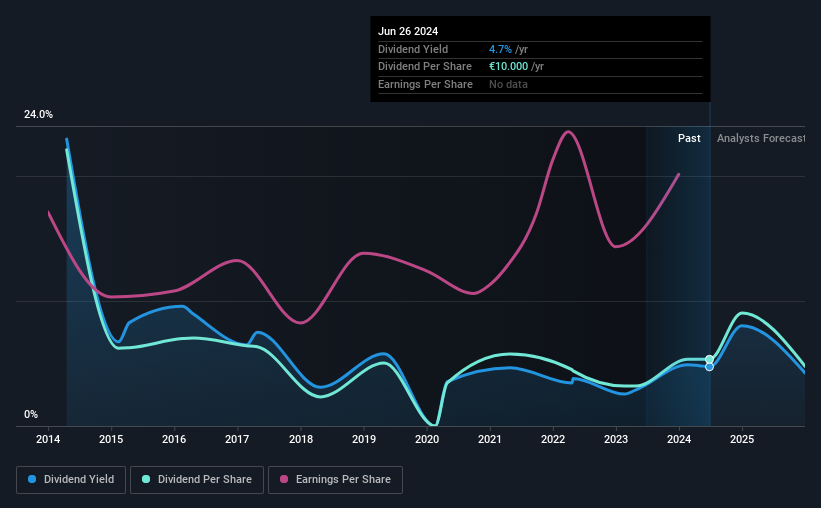Image resolution: width=821 pixels, height=508 pixels.
Task: Click the 2025 x-axis year label
Action: click(742, 439)
